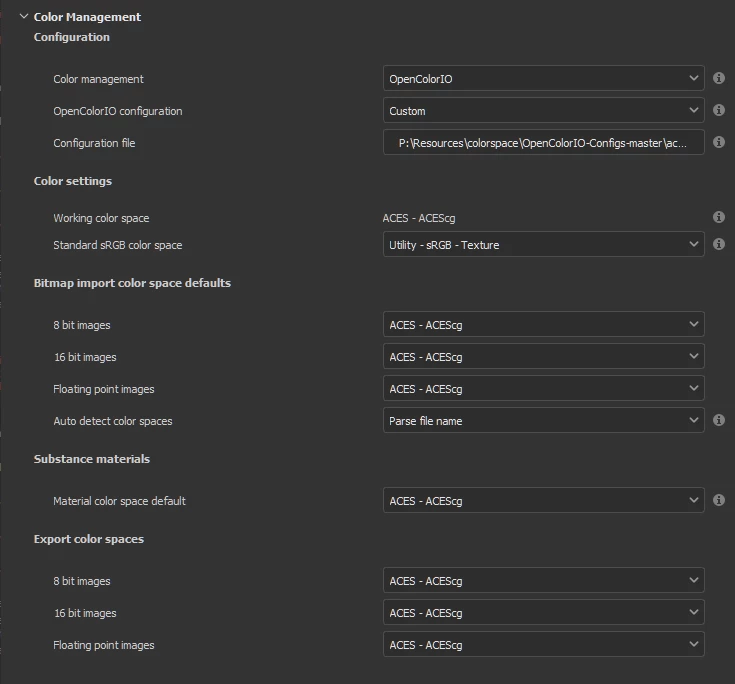The height and width of the screenshot is (684, 735).
Task: Open Material color space default dropdown
Action: (x=543, y=500)
